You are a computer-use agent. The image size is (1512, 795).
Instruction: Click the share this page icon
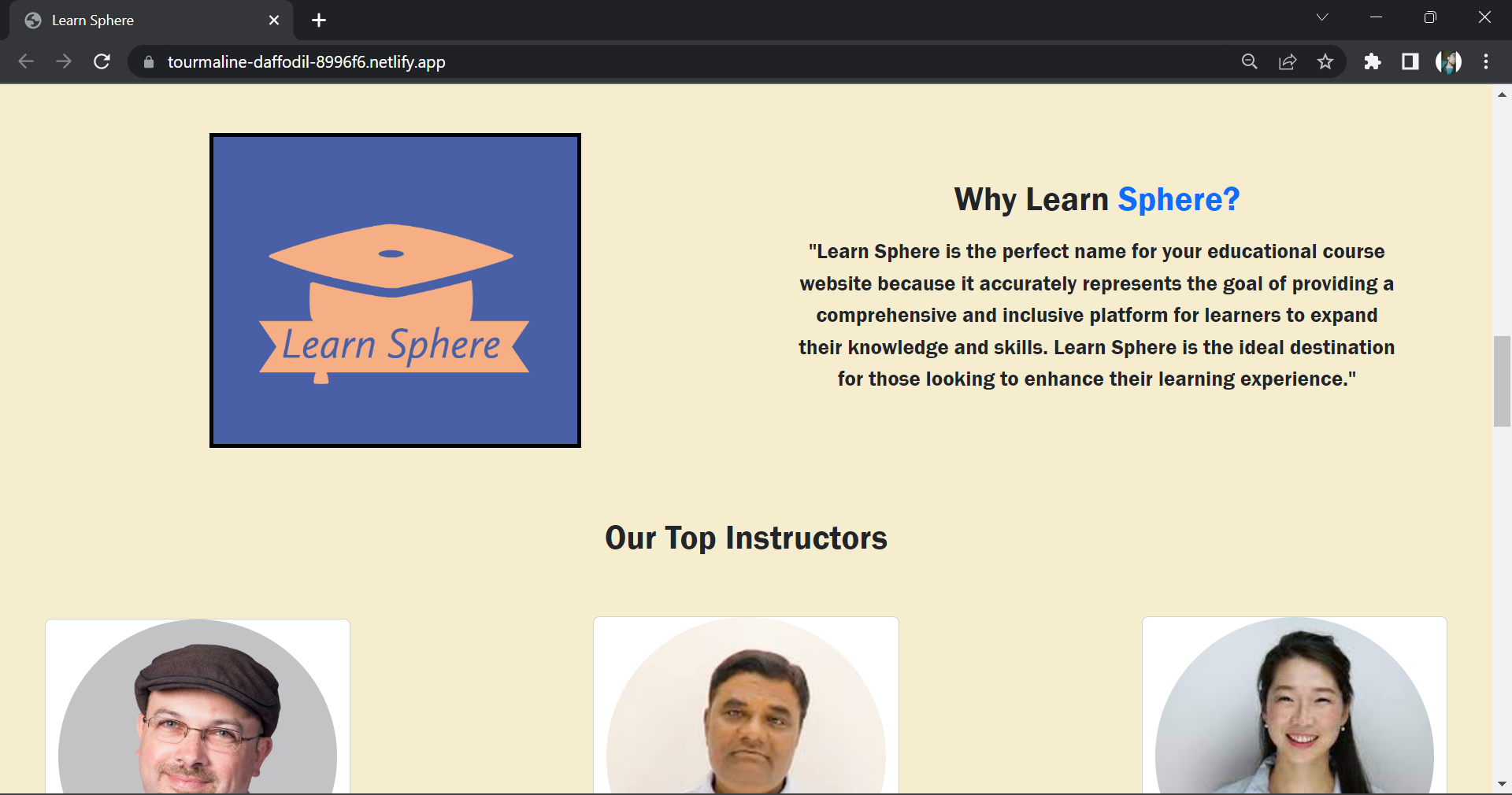click(x=1288, y=61)
